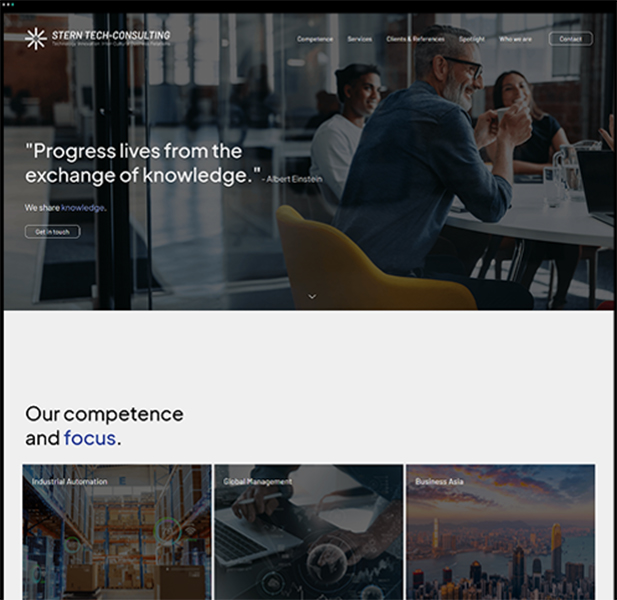Screen dimensions: 617x600
Task: Open the Industrial Automation card
Action: pyautogui.click(x=117, y=532)
